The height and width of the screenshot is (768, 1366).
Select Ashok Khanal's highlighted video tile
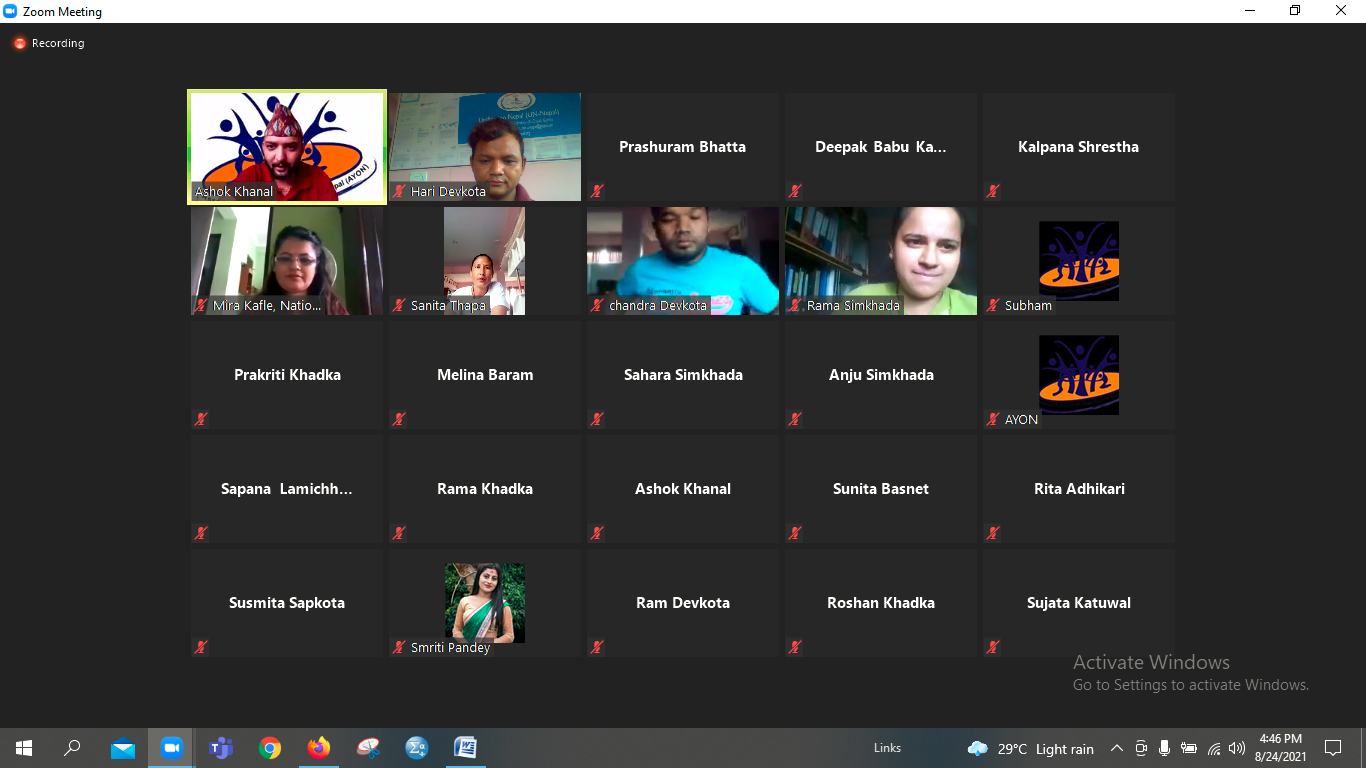(287, 147)
